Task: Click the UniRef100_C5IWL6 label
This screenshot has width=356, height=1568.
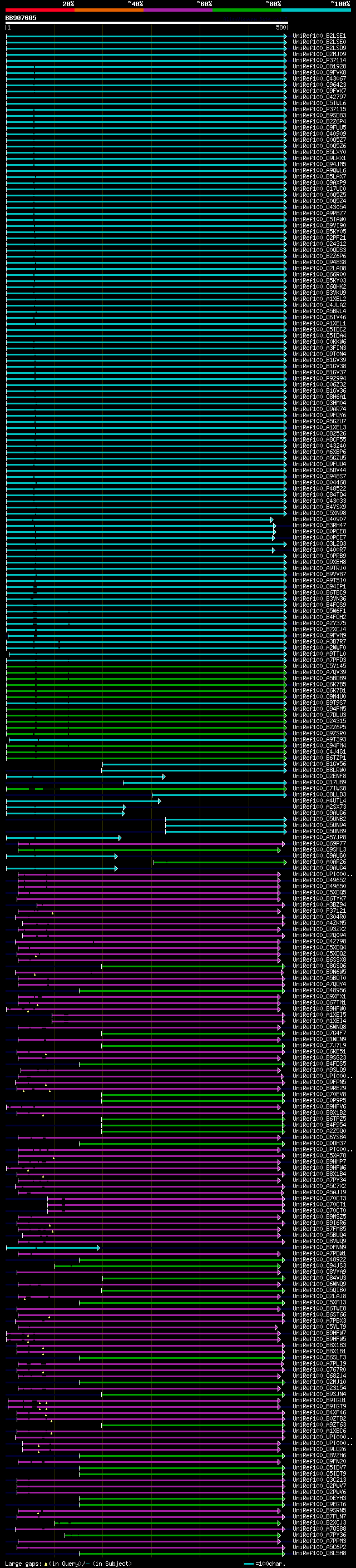Action: [319, 103]
